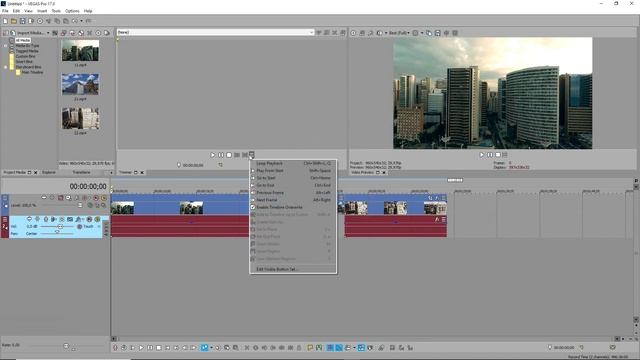
Task: Open the File menu
Action: [x=5, y=11]
